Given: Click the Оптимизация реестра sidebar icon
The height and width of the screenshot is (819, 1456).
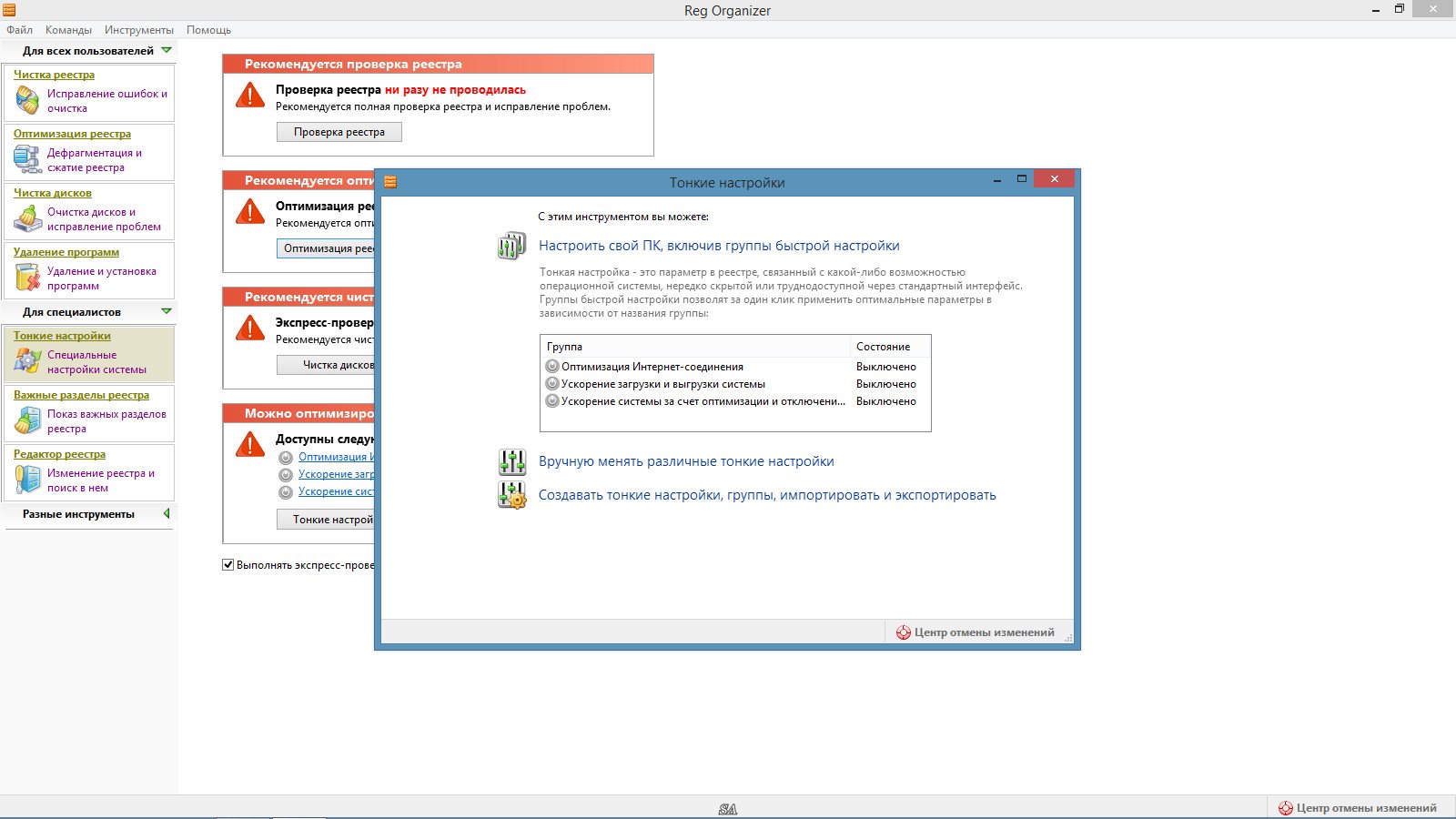Looking at the screenshot, I should tap(27, 159).
